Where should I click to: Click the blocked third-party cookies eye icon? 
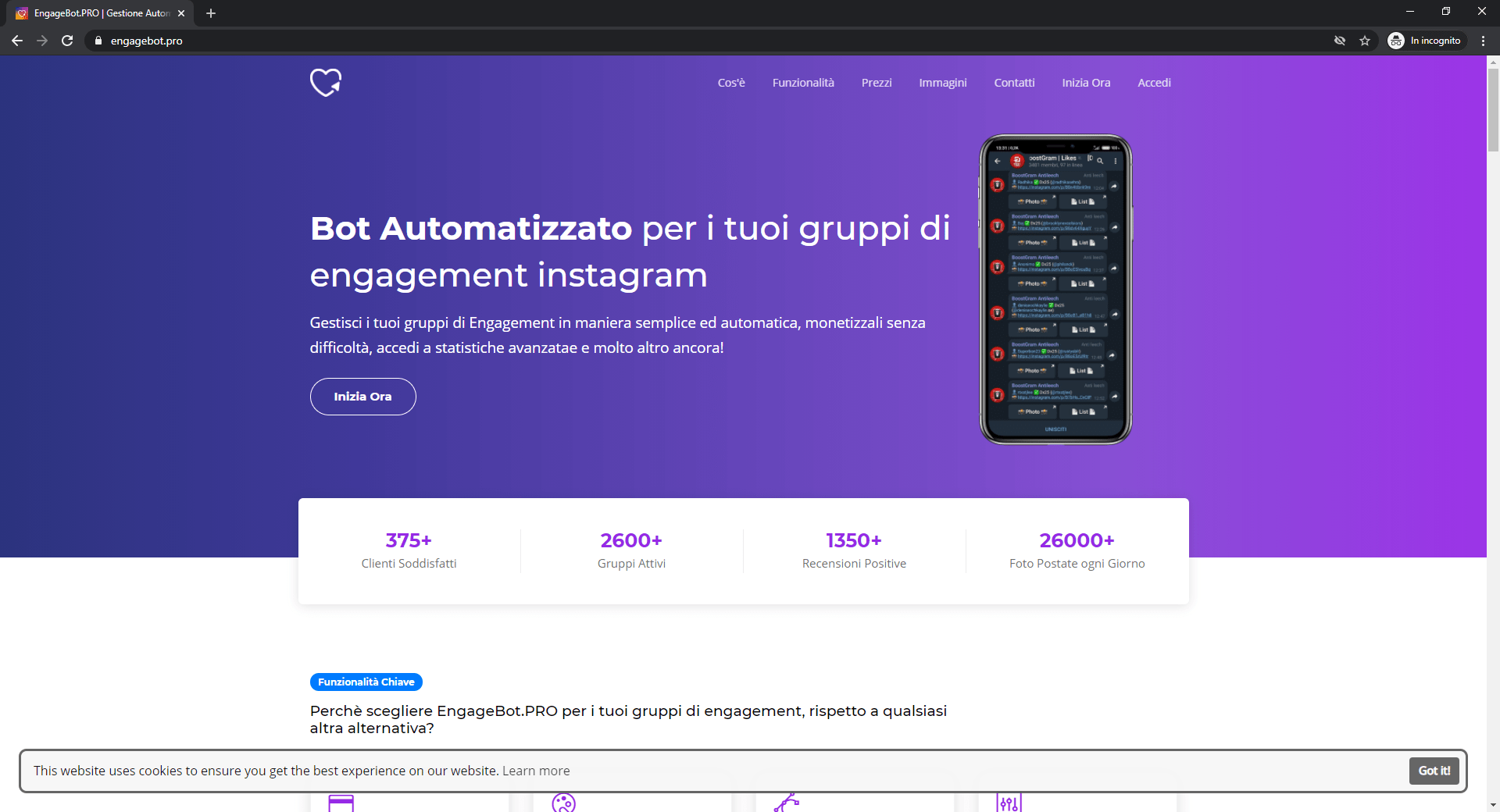(1340, 41)
